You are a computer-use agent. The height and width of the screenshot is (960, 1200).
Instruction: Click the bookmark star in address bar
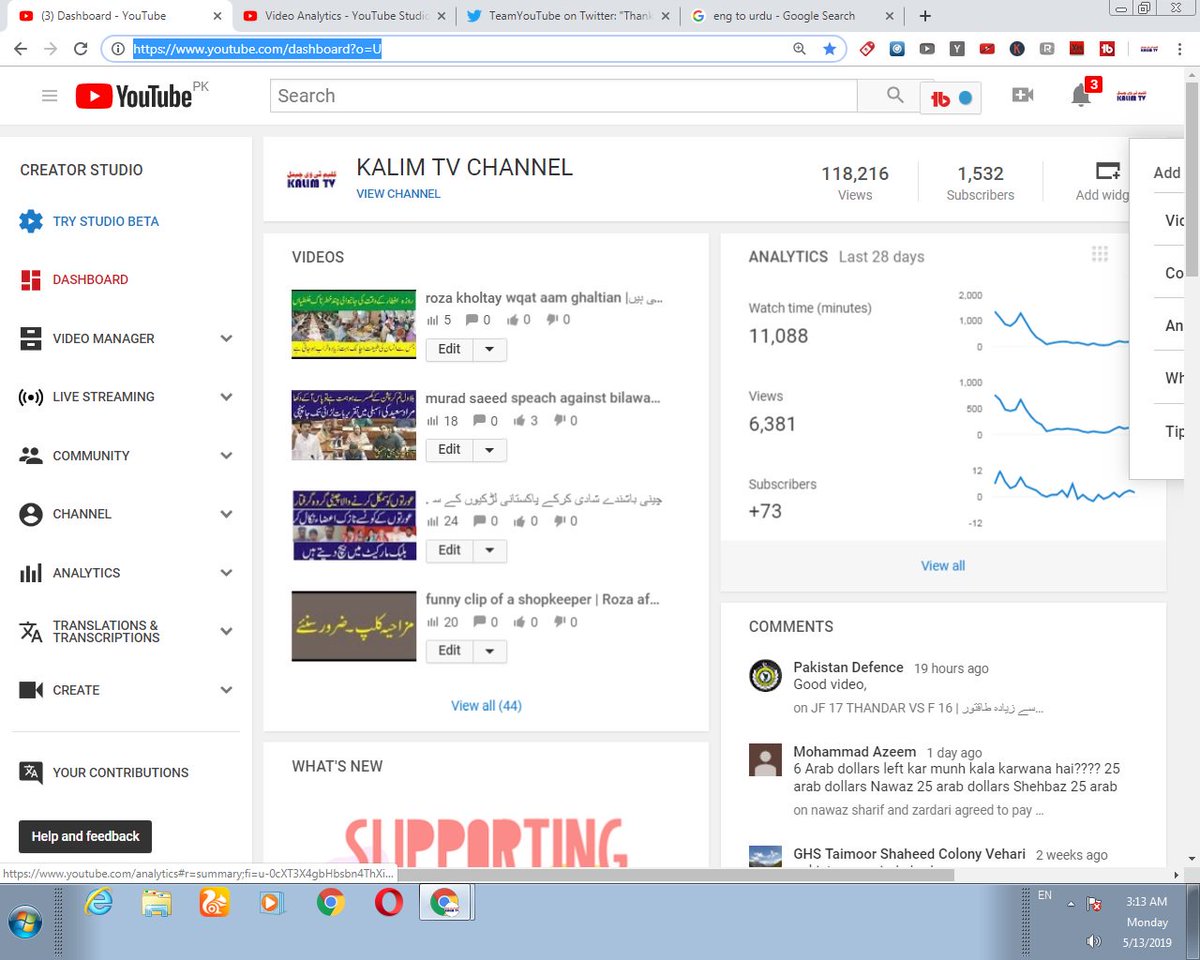(829, 48)
